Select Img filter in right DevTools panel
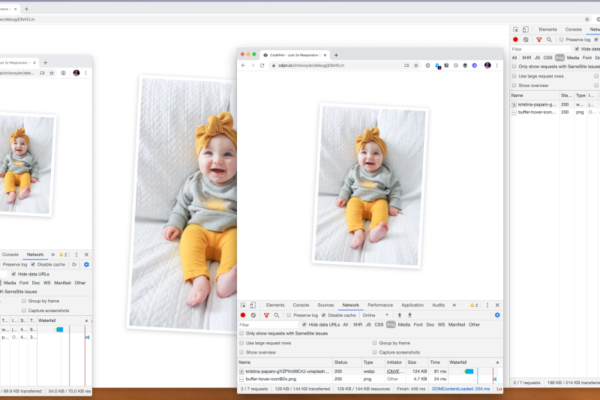Viewport: 600px width, 400px height. (559, 58)
